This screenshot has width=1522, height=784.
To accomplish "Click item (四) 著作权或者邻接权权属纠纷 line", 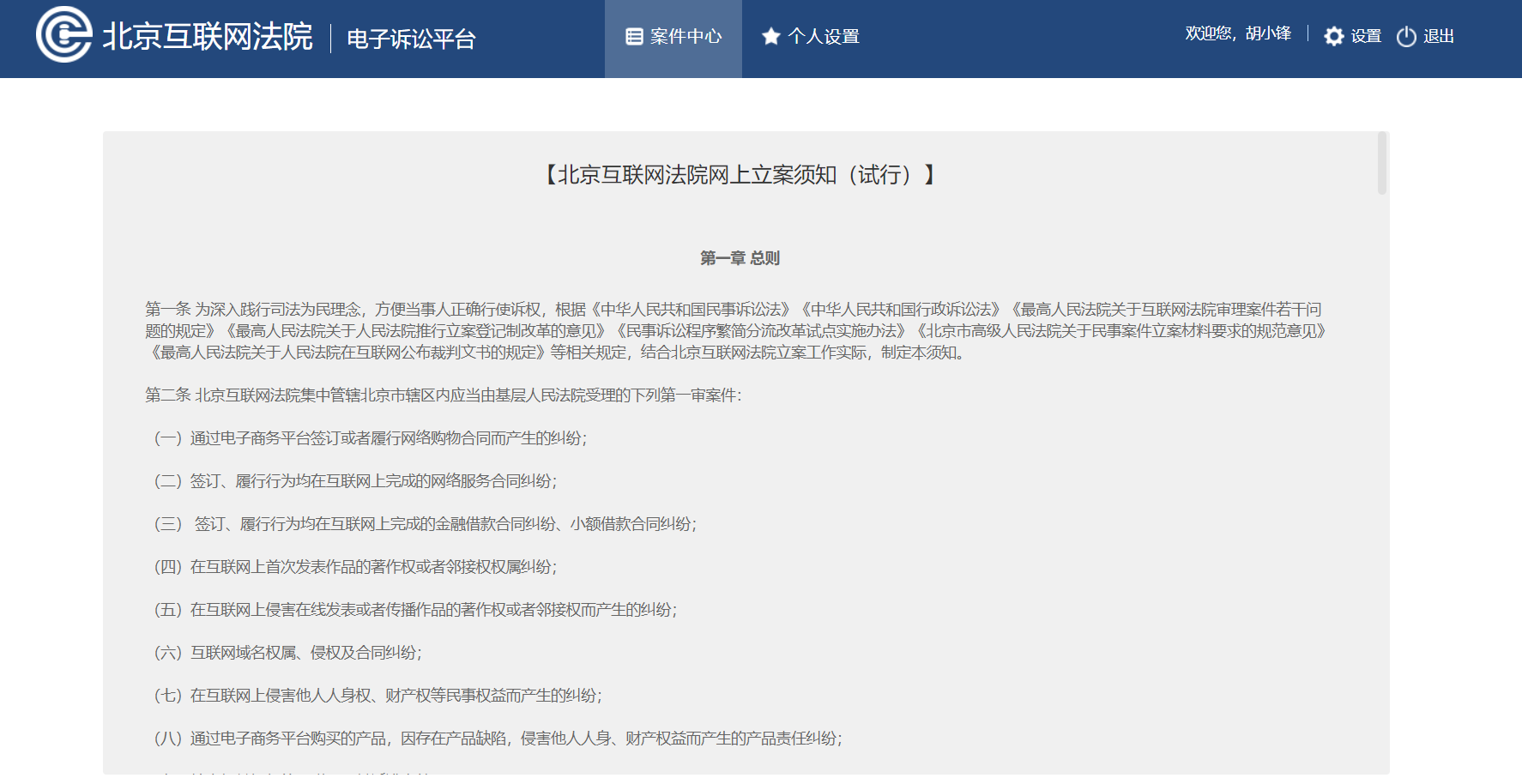I will (x=355, y=567).
